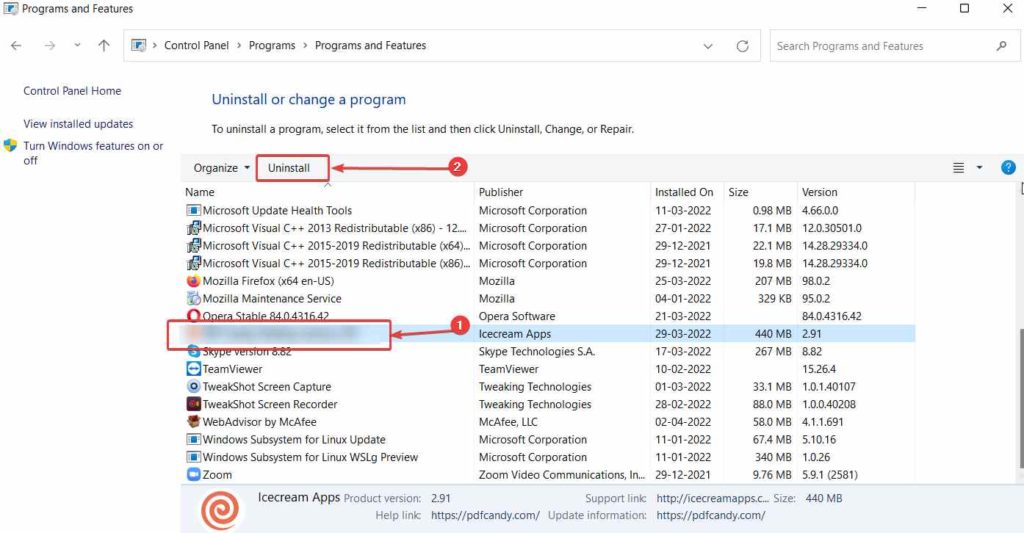This screenshot has width=1024, height=533.
Task: Open Turn Windows features on or off
Action: (x=93, y=153)
